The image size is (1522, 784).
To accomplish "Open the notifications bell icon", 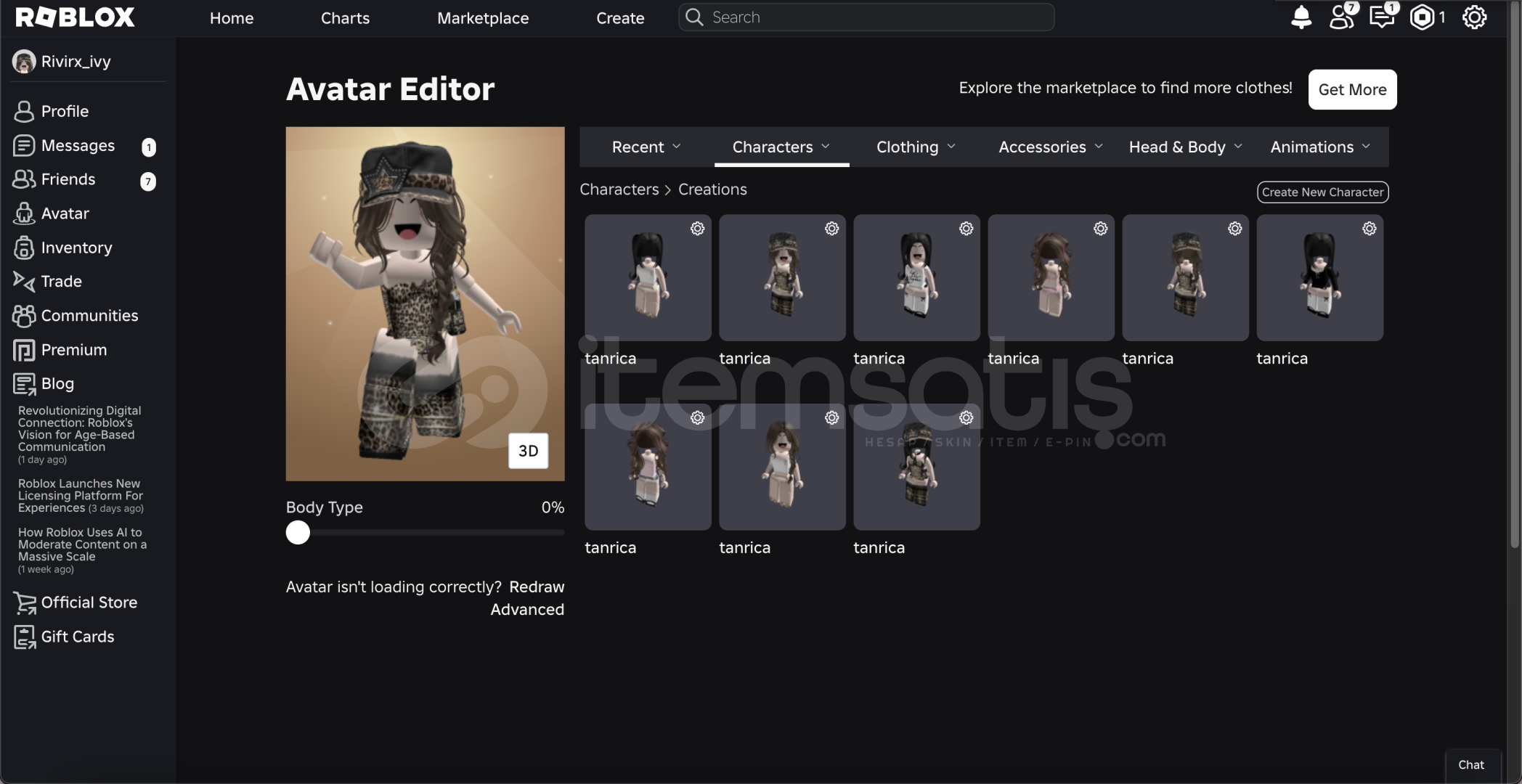I will (1301, 17).
